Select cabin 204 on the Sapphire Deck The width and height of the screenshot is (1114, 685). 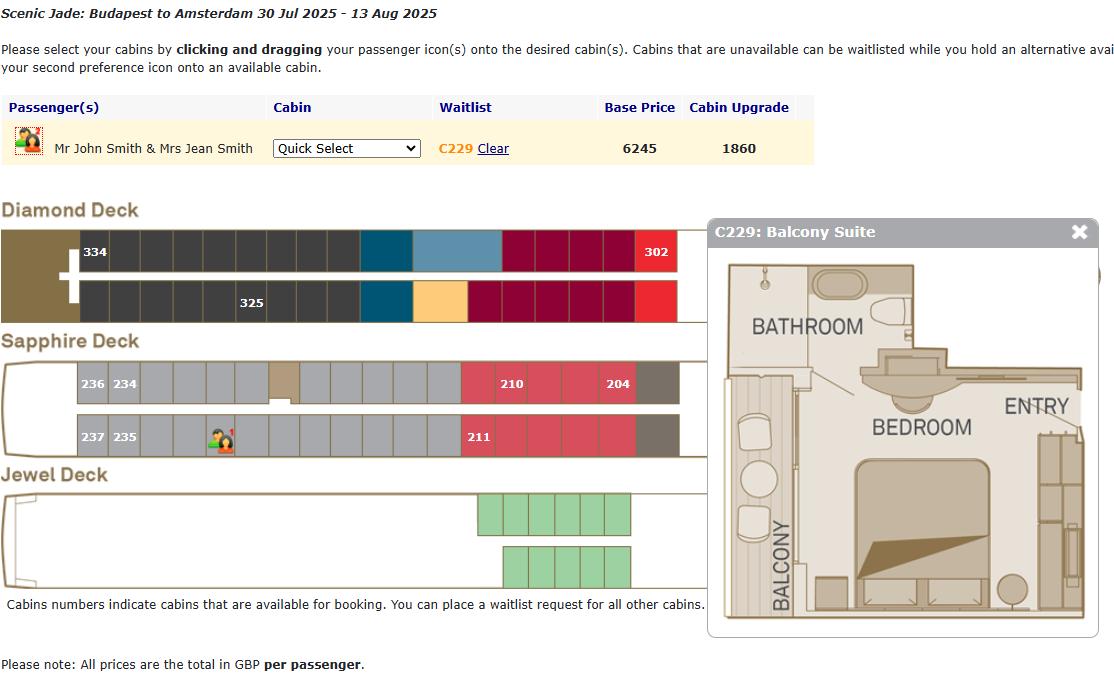(x=617, y=383)
